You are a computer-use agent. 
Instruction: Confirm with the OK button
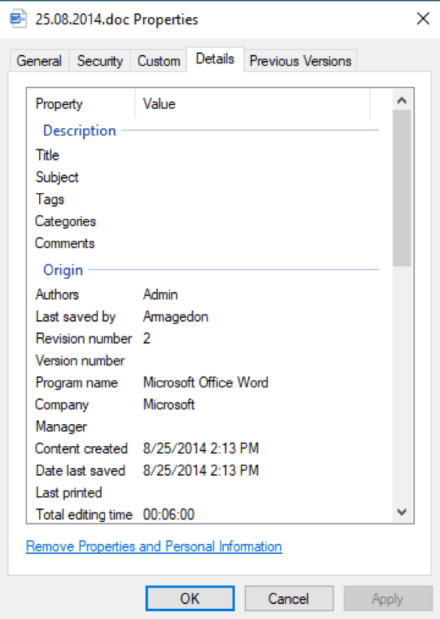click(190, 598)
